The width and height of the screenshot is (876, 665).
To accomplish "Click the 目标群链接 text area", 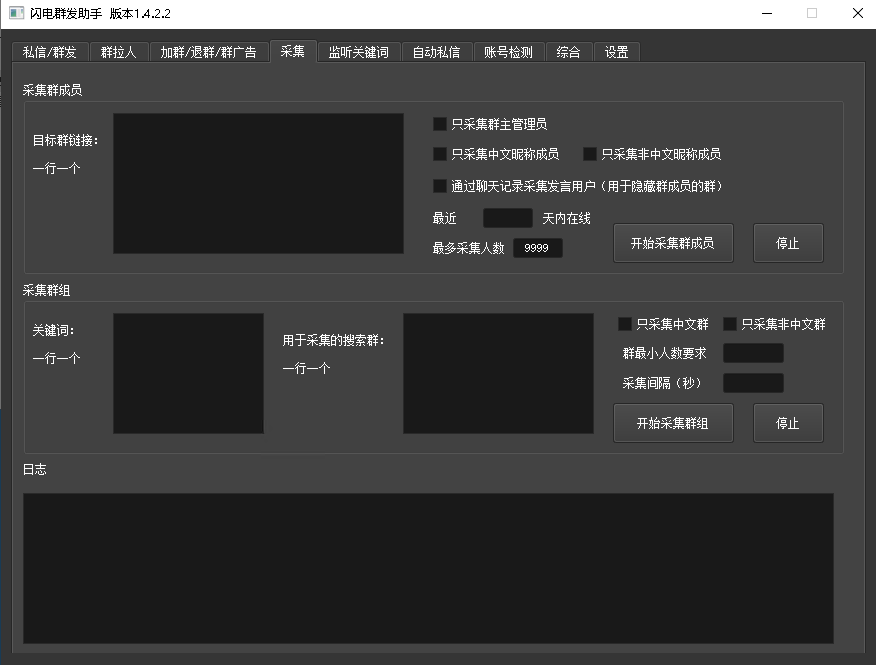I will [258, 183].
